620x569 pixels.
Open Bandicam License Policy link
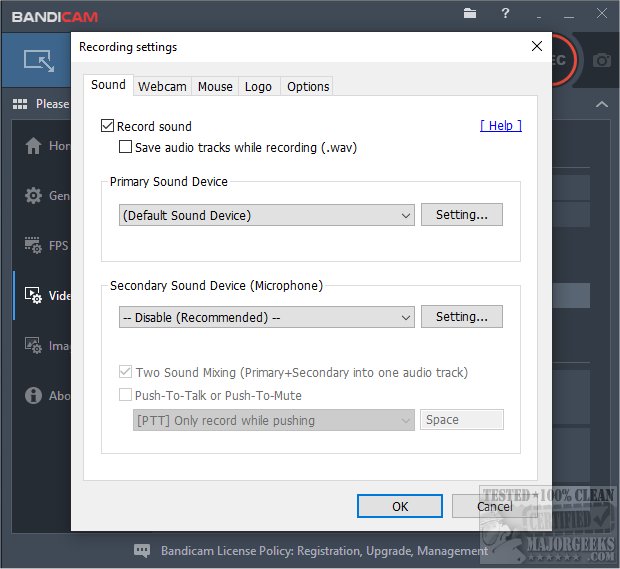point(324,551)
